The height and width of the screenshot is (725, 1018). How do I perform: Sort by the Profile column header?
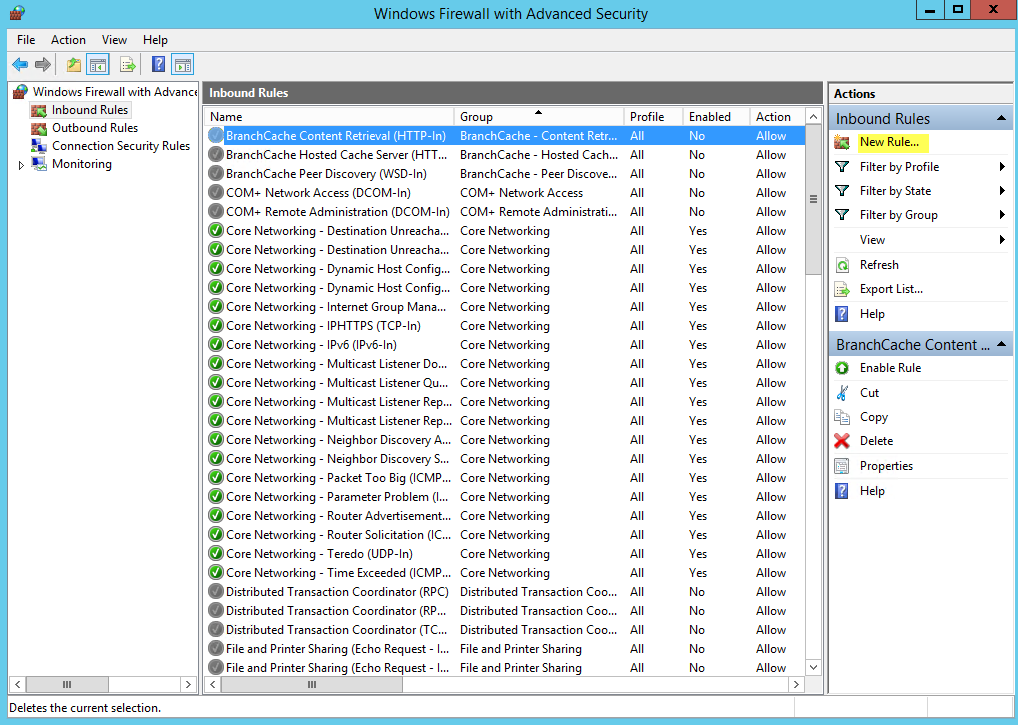point(653,117)
